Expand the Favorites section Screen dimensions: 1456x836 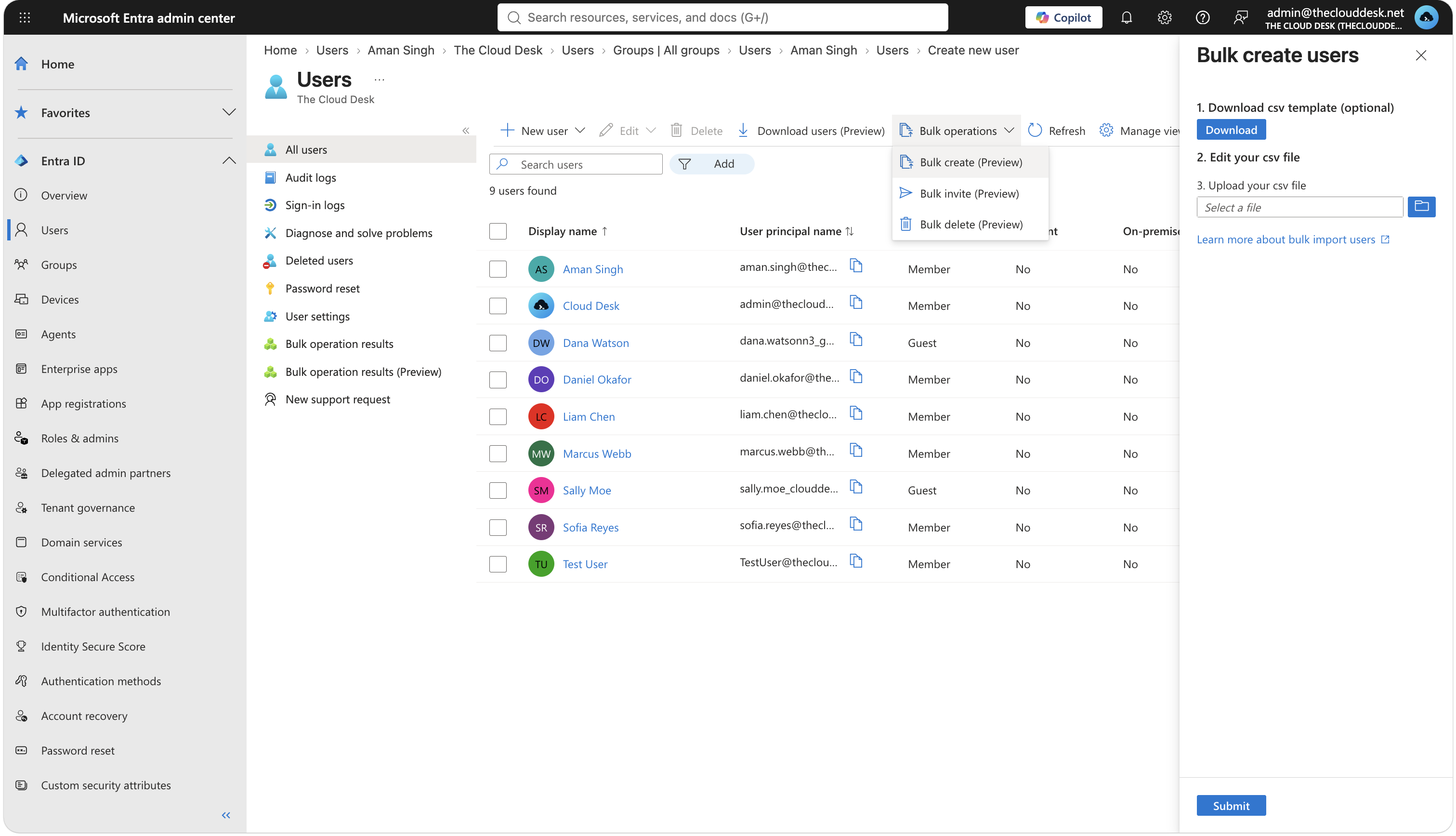(228, 112)
